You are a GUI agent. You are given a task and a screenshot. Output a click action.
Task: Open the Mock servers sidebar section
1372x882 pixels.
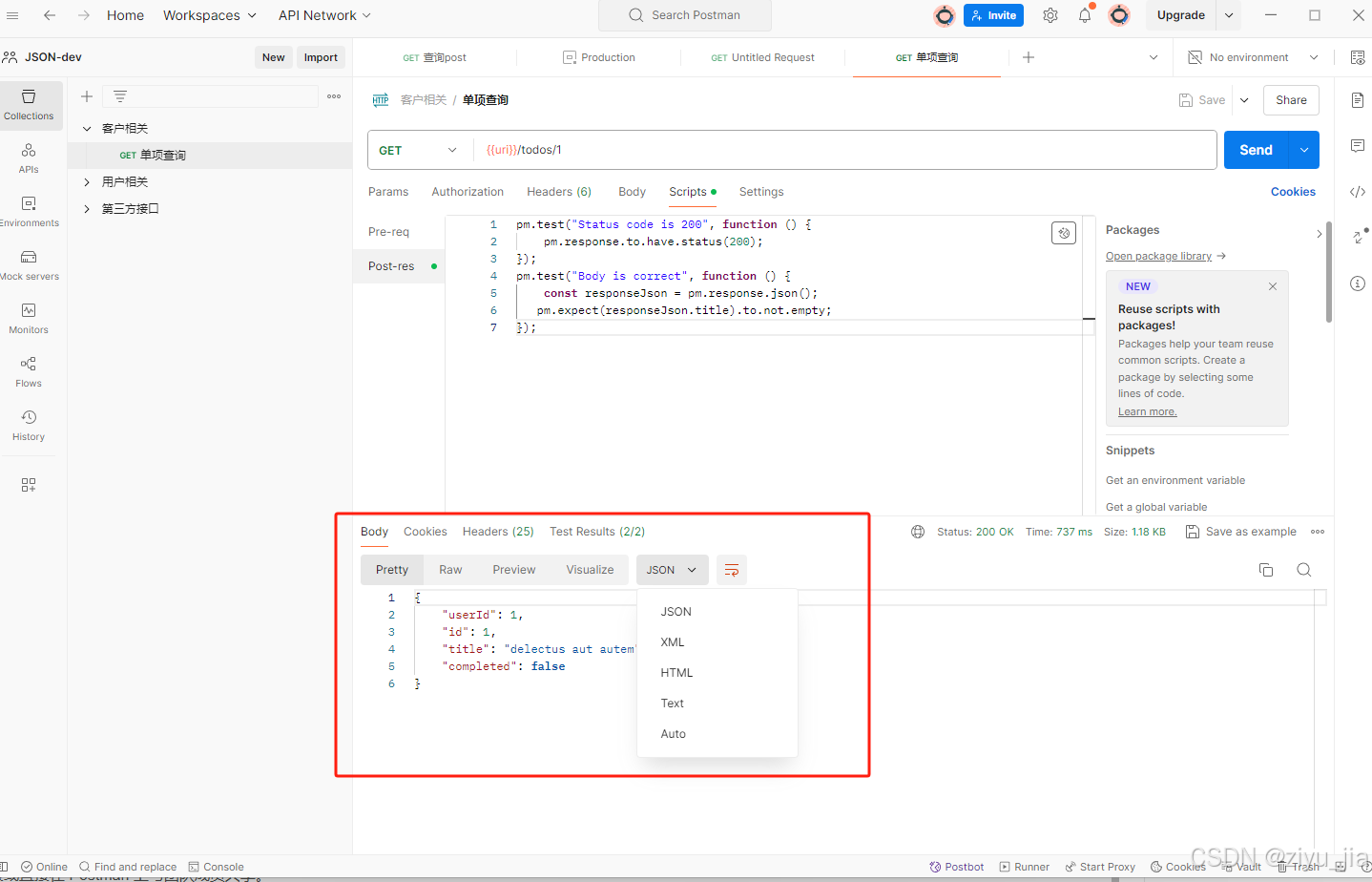coord(29,264)
